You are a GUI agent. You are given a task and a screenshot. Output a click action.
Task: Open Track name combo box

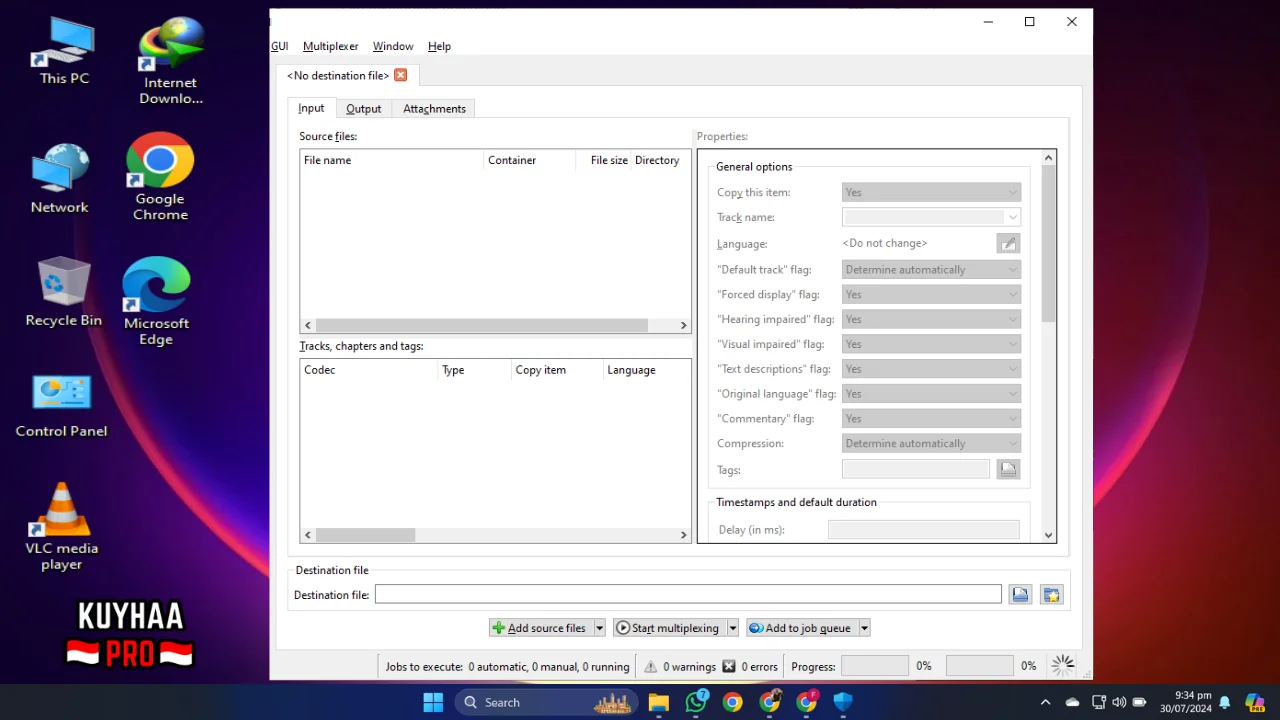[931, 217]
